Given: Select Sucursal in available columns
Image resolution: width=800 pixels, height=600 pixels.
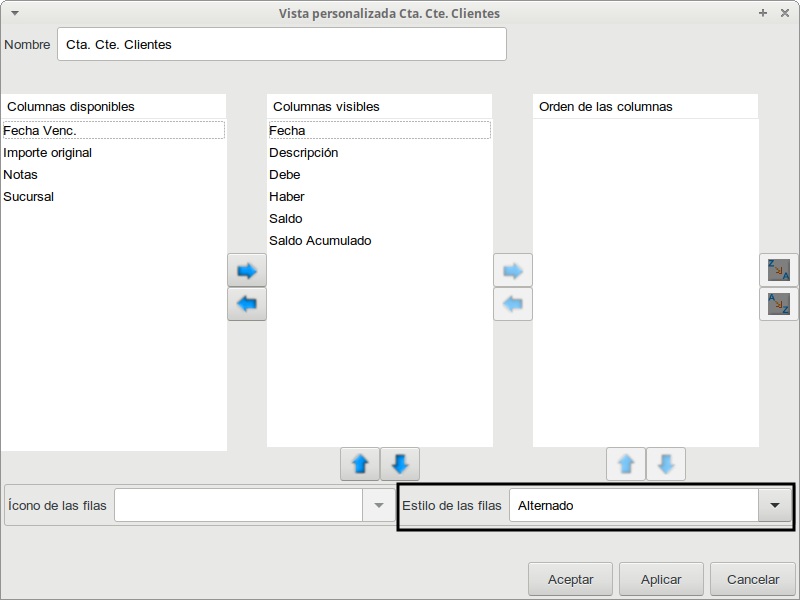Looking at the screenshot, I should (113, 196).
